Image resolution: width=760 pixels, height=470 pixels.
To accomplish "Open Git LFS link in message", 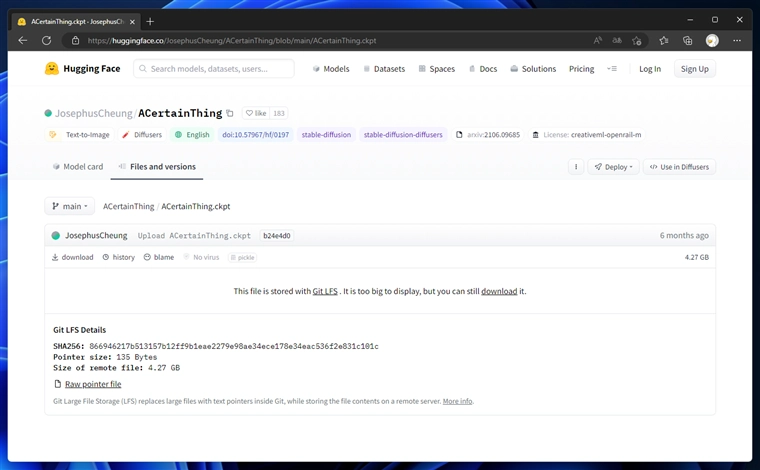I will (x=325, y=291).
